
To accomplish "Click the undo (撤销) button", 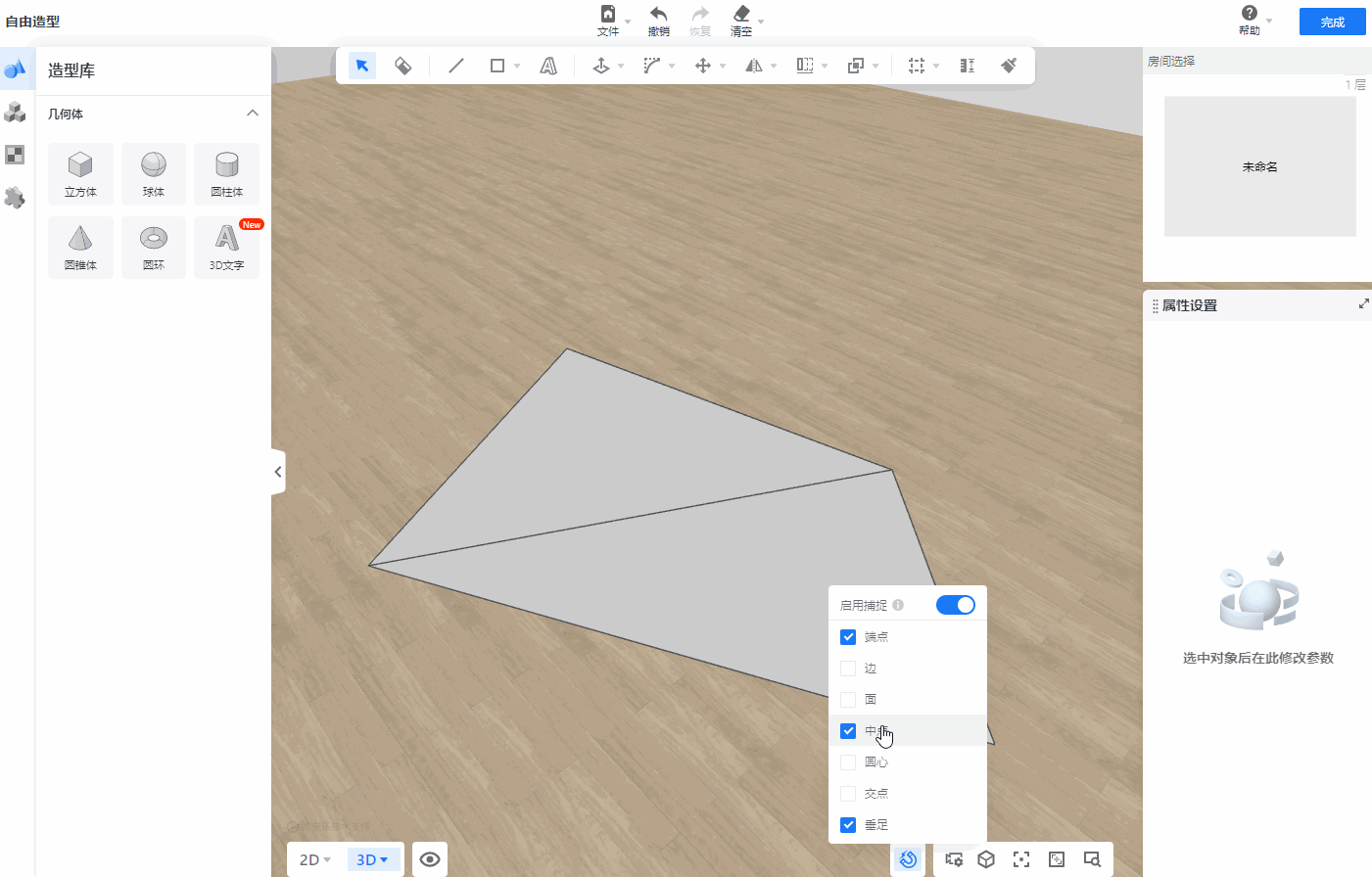I will [x=658, y=20].
